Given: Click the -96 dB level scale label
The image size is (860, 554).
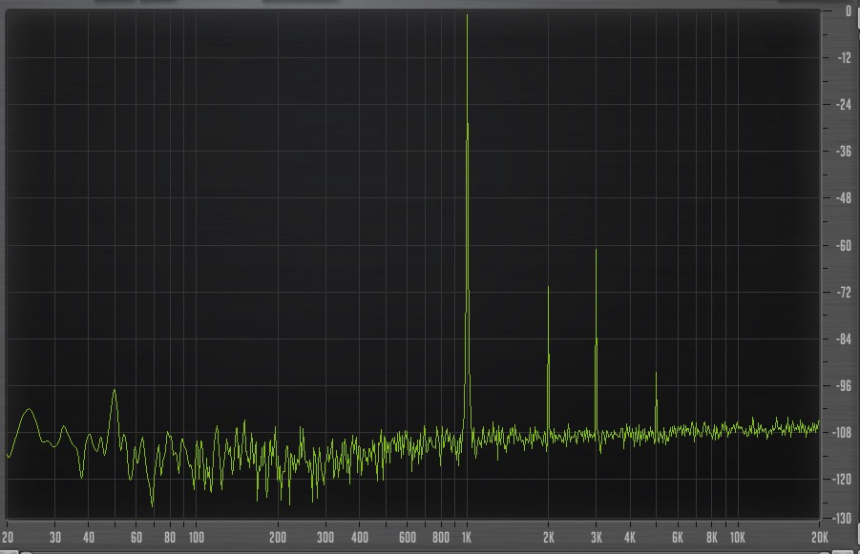Looking at the screenshot, I should [843, 386].
